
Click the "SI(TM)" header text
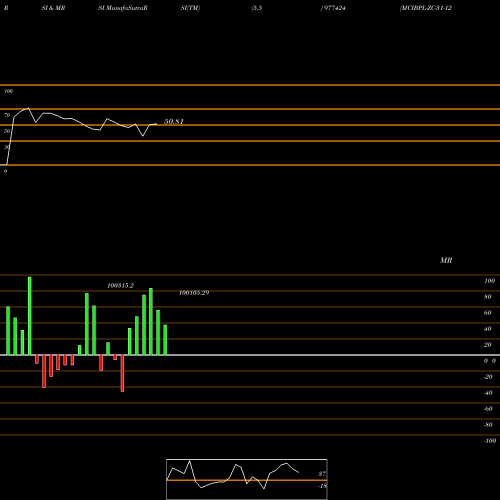[x=190, y=8]
